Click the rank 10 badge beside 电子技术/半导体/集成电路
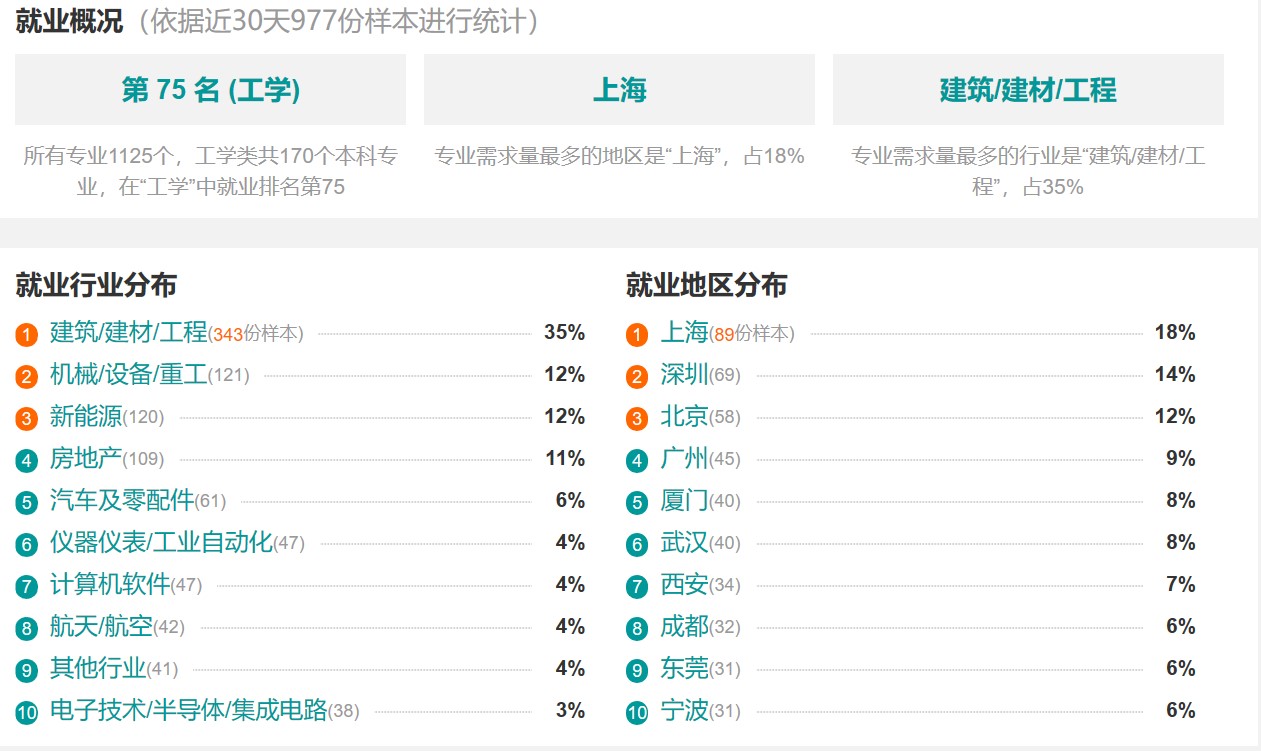 tap(27, 713)
